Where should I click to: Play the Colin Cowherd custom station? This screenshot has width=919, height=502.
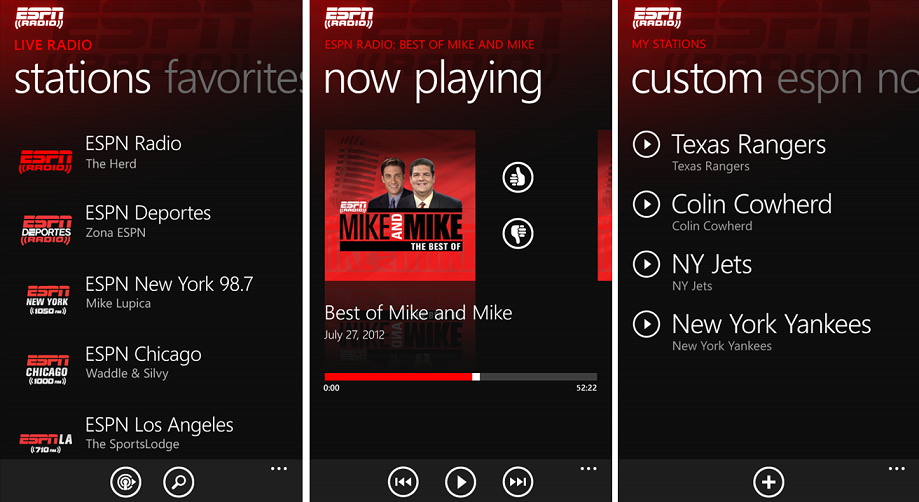646,204
